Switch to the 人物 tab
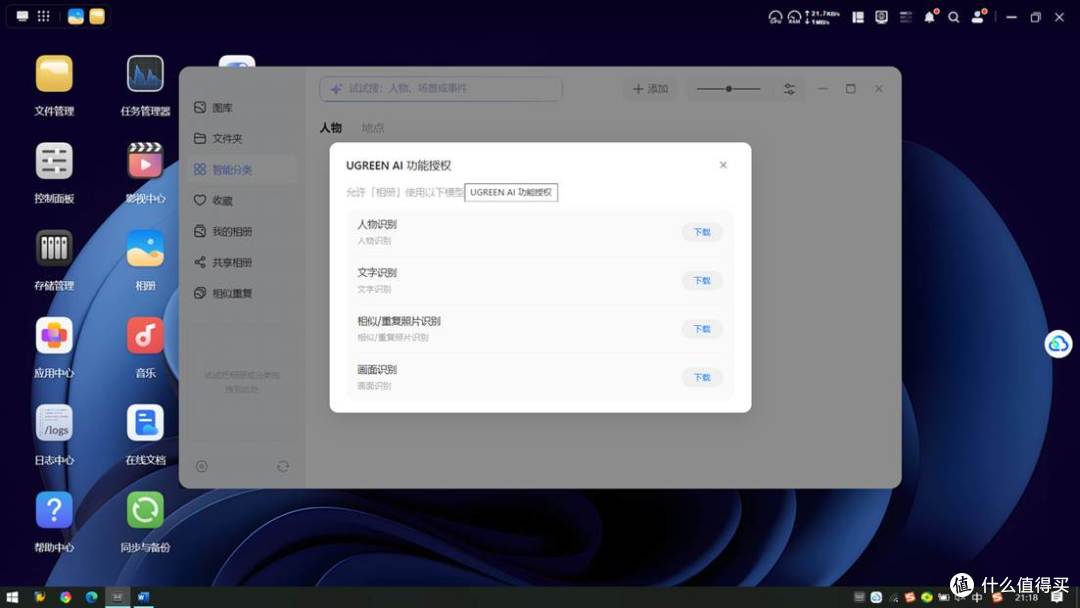Image resolution: width=1080 pixels, height=608 pixels. (x=331, y=127)
